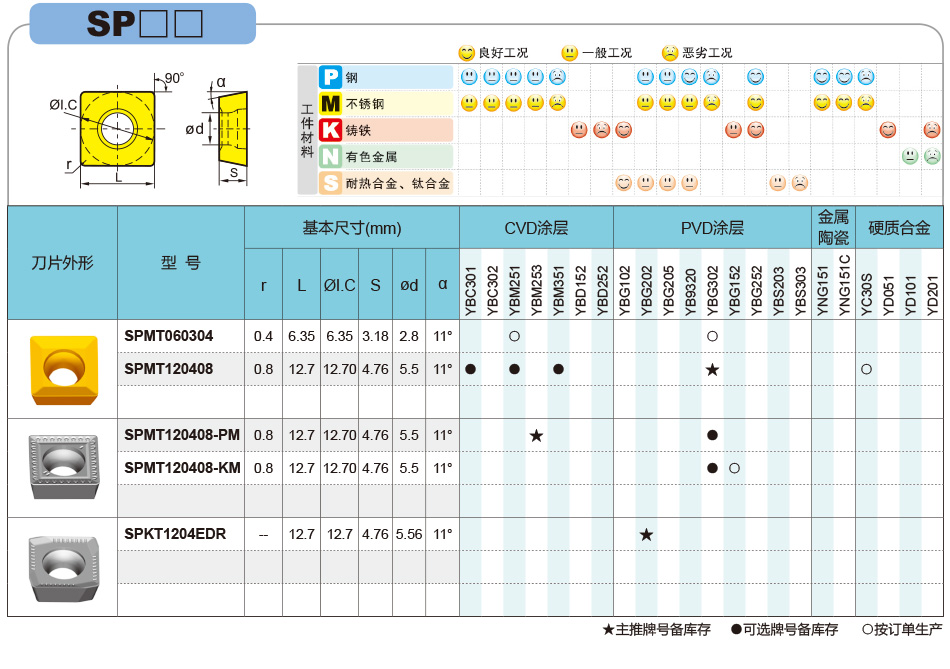Click the YC30S hollow circle for SPMT120408
Viewport: 950px width, 669px height.
(x=866, y=369)
